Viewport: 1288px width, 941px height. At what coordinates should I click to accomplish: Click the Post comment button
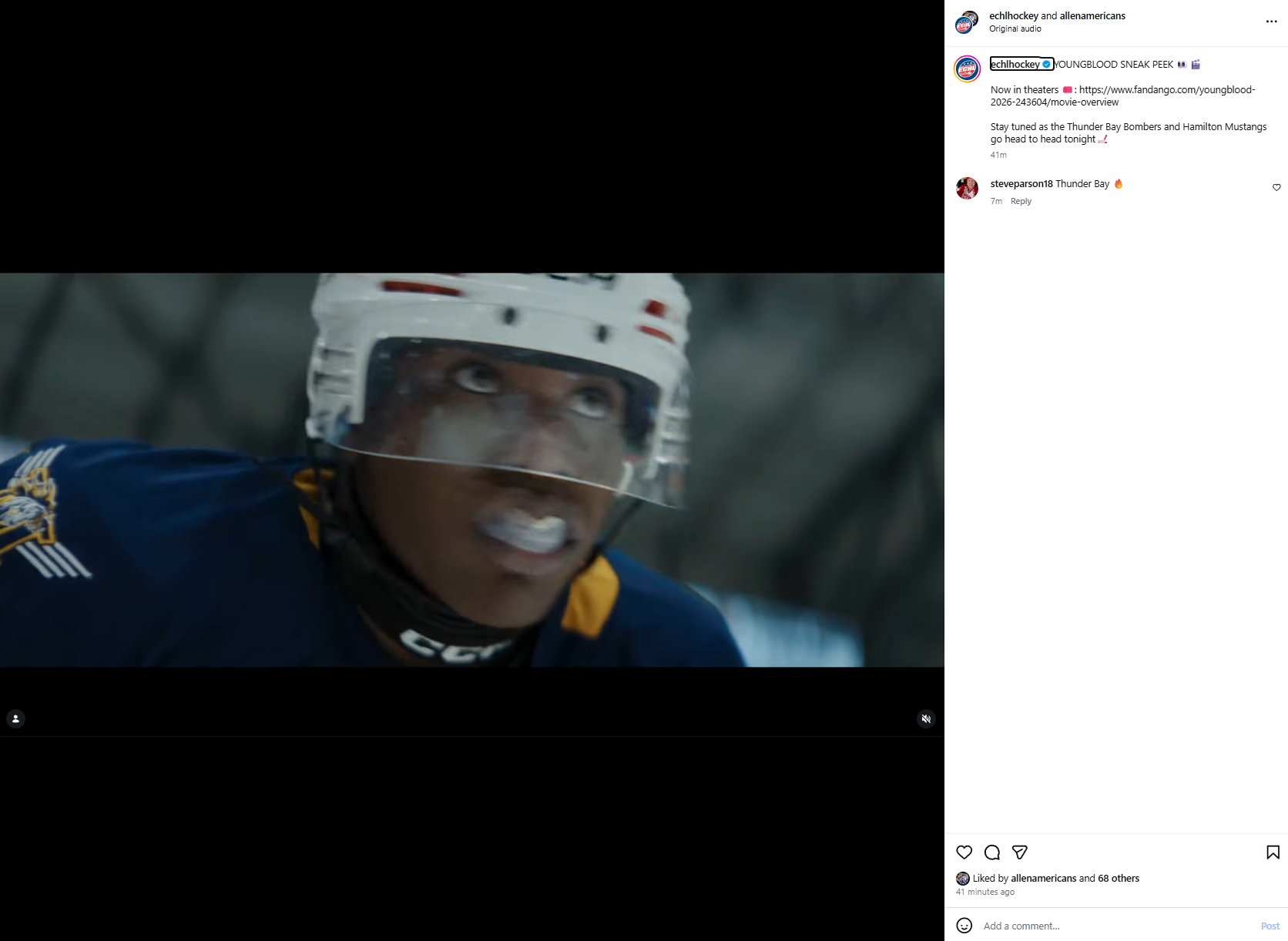tap(1270, 926)
